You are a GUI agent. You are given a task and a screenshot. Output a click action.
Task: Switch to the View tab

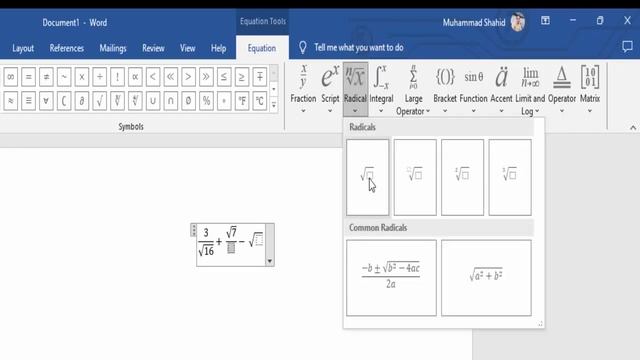(x=187, y=48)
